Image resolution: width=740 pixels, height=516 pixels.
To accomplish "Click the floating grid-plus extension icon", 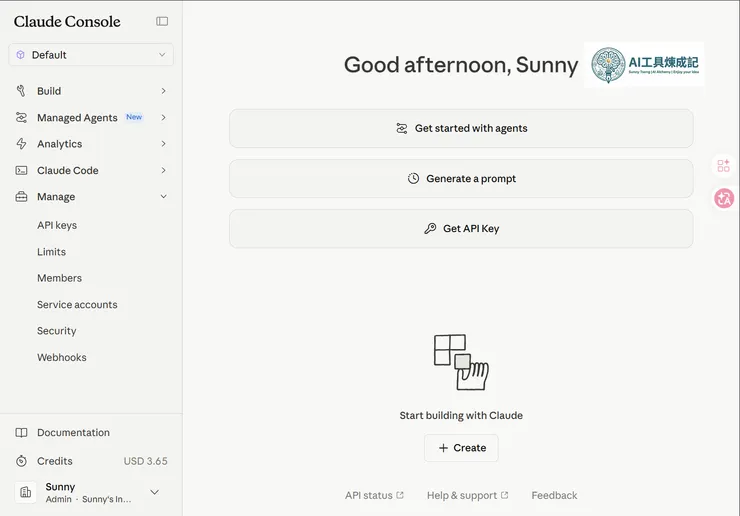I will 723,166.
